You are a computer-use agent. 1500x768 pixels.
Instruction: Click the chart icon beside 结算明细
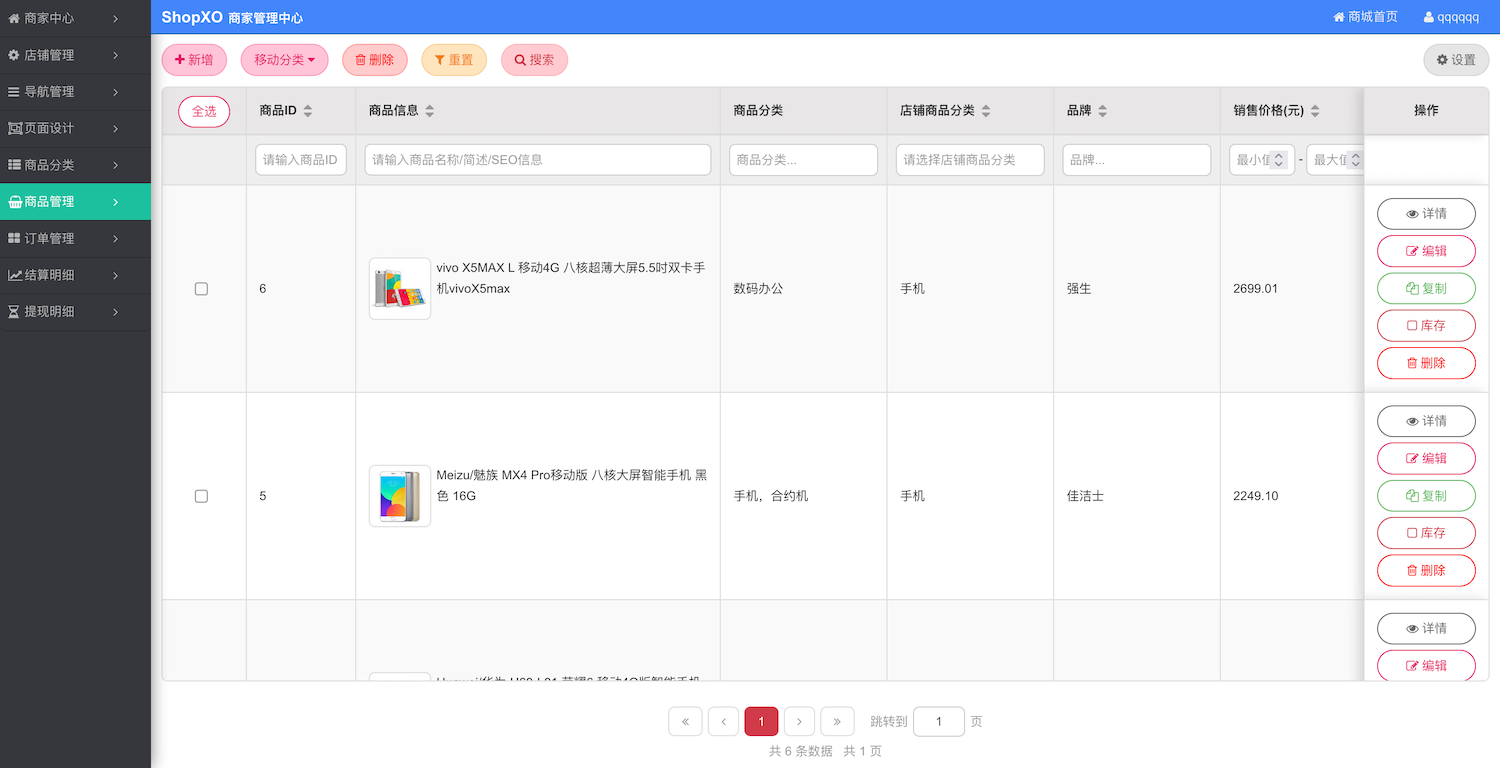[x=15, y=275]
